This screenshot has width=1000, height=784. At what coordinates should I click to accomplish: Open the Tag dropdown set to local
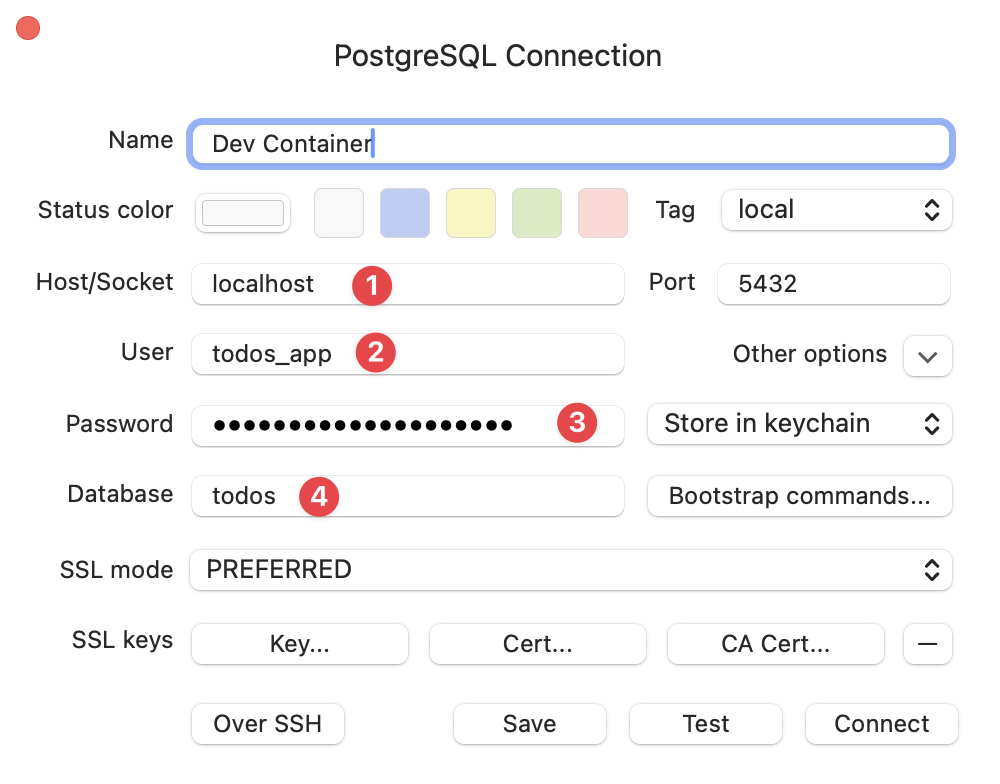[x=836, y=210]
